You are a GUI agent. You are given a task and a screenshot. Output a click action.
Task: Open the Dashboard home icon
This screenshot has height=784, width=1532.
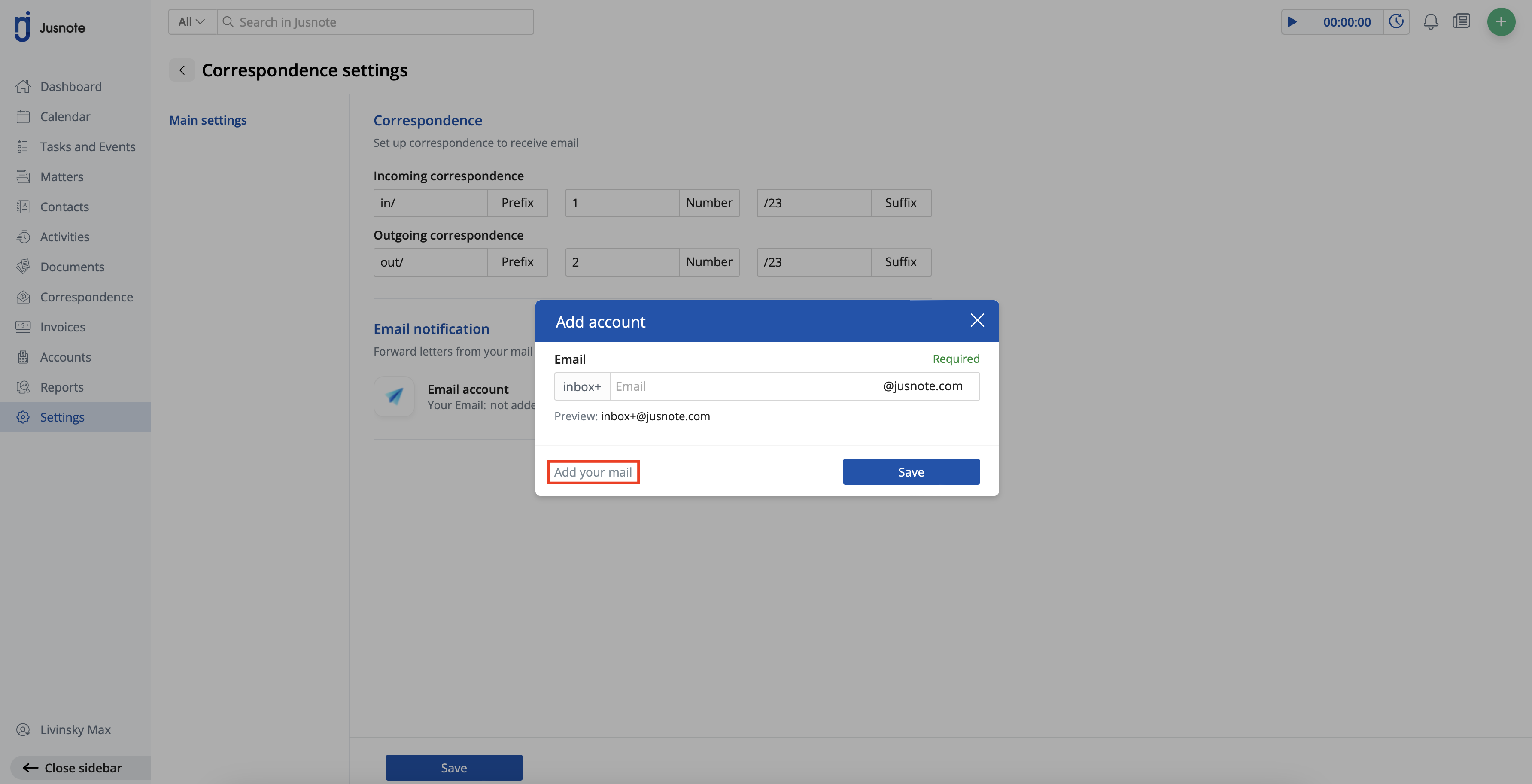(23, 86)
